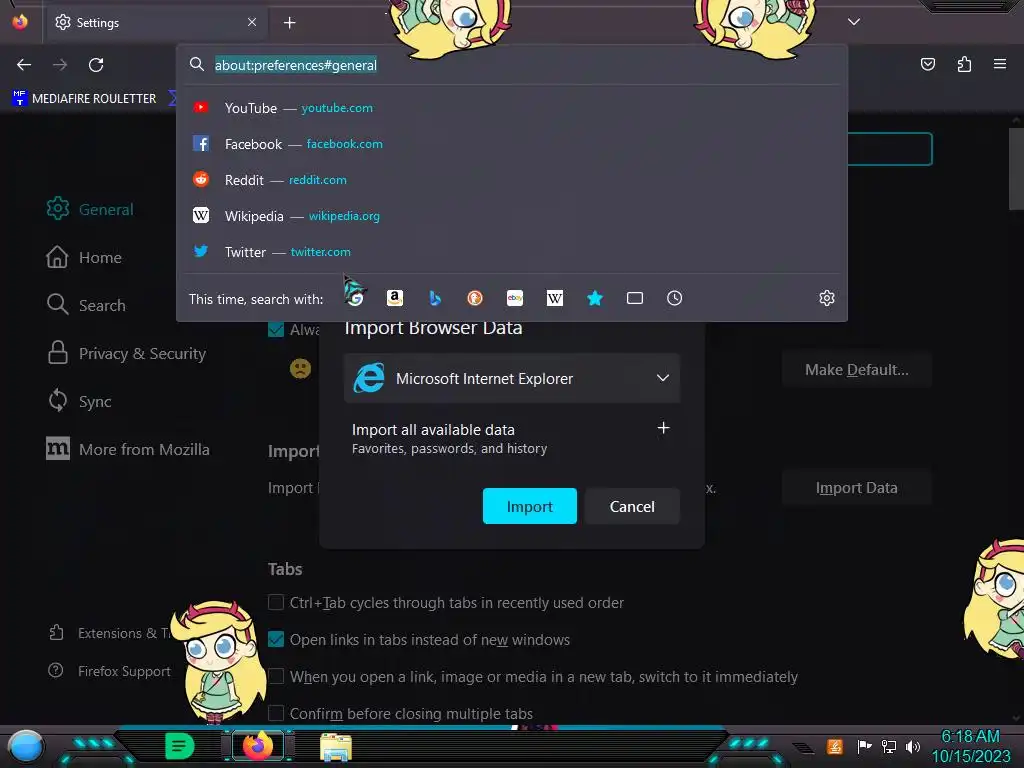Open a new tab with plus icon

pos(289,23)
